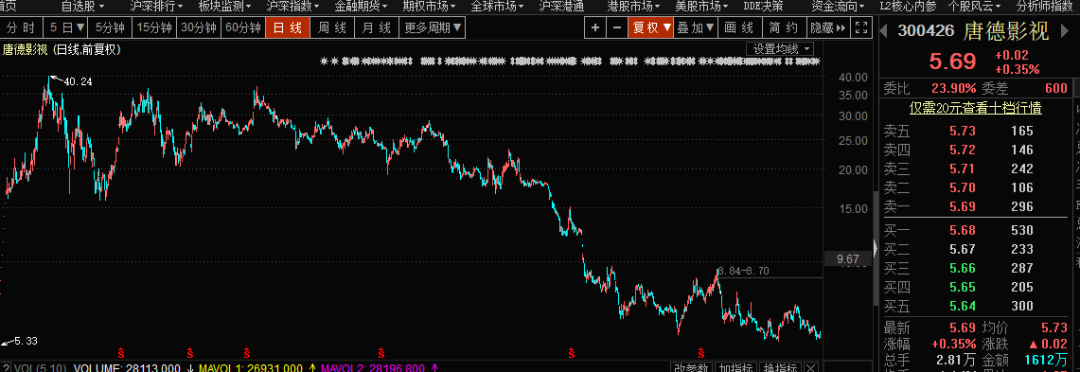Select the 30分钟 period
Screen dimensions: 1080x372
click(x=198, y=28)
